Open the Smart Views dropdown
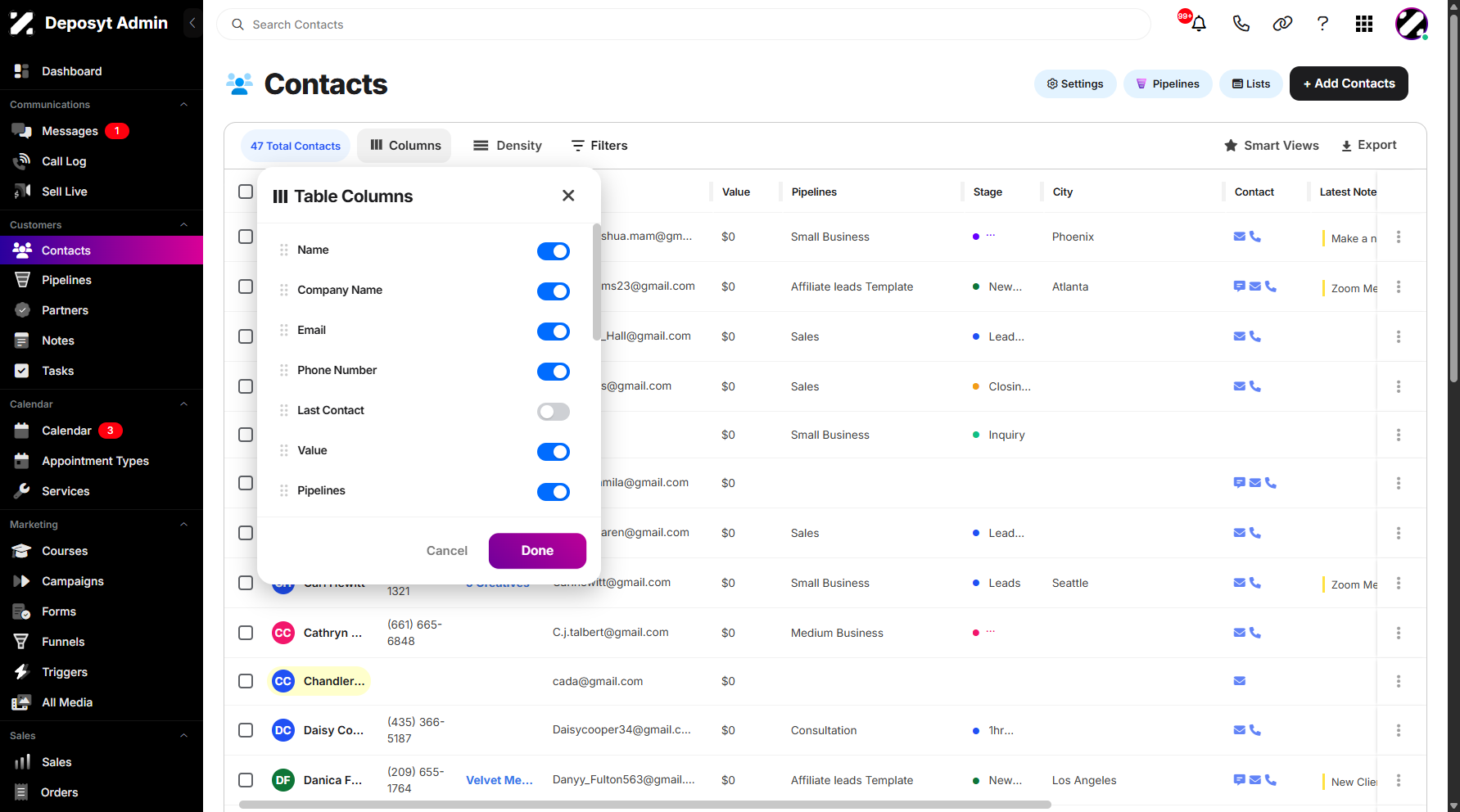Viewport: 1460px width, 812px height. coord(1272,146)
